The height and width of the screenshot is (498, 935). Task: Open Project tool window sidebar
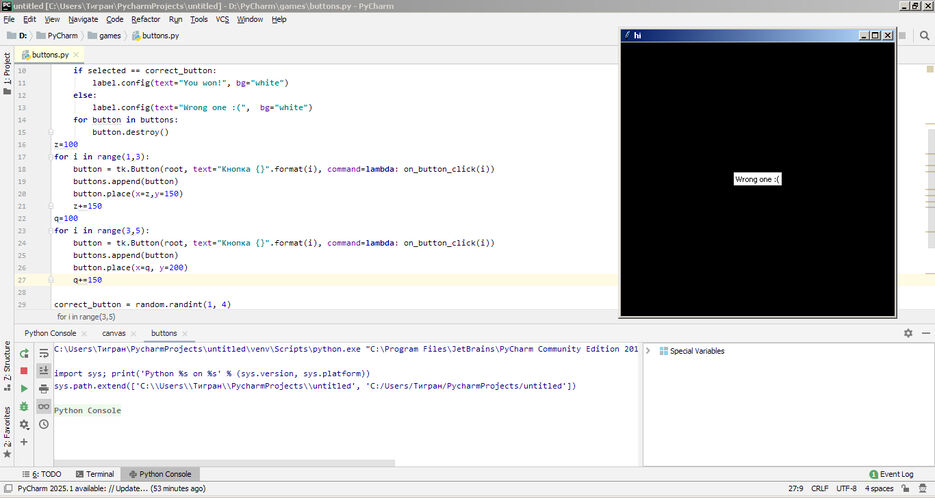7,73
